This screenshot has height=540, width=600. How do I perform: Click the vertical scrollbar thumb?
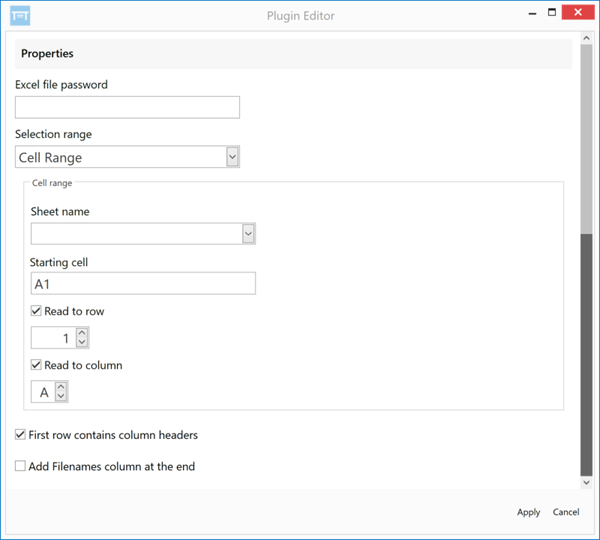586,355
